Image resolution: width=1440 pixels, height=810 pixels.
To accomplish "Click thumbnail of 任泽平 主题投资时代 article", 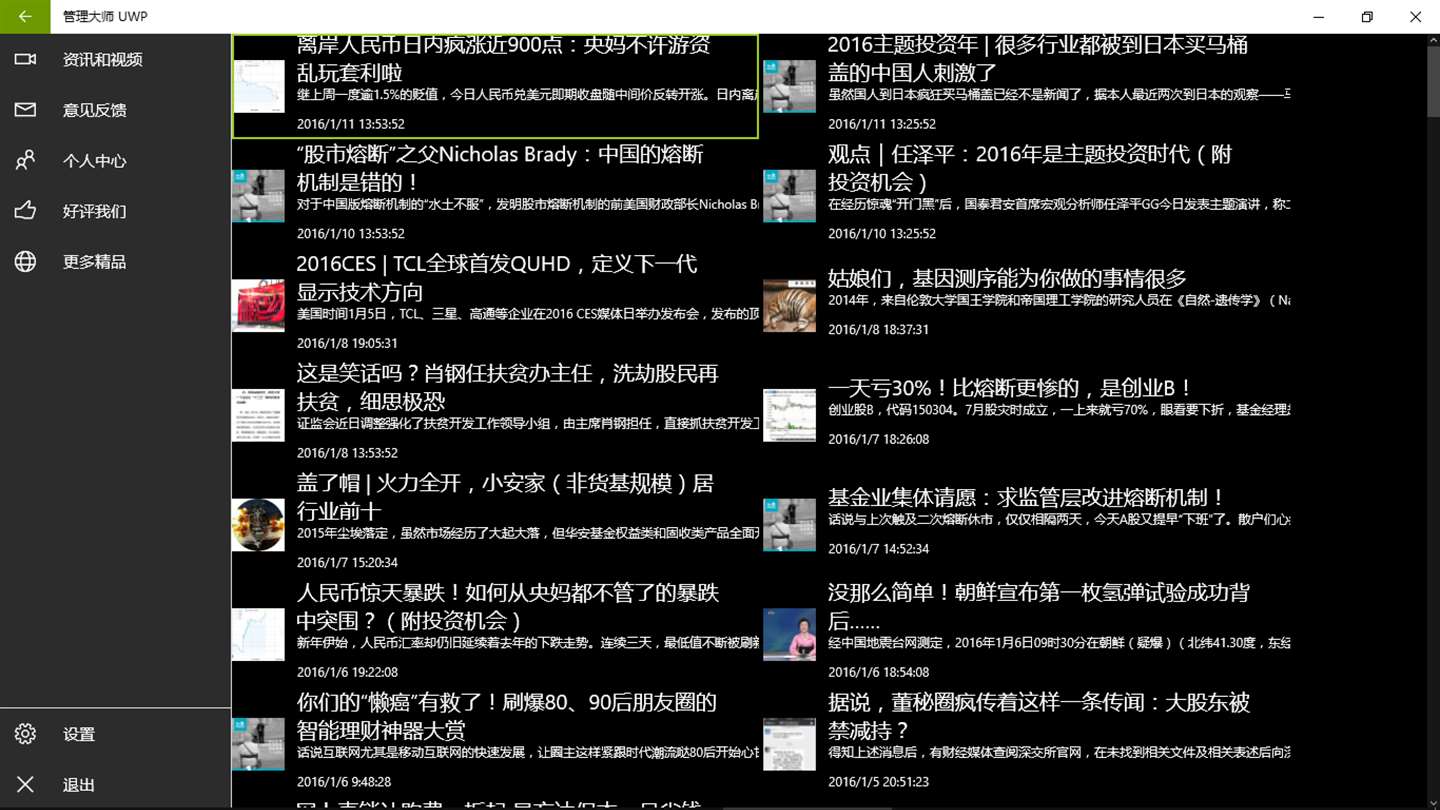I will click(789, 196).
